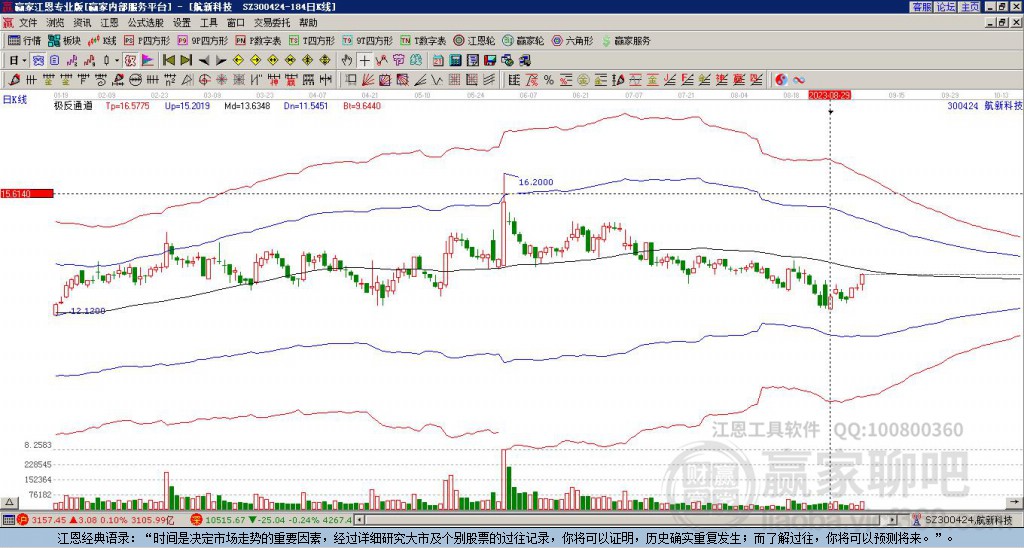This screenshot has width=1024, height=548.
Task: Open the 江恩轮 tool
Action: tap(474, 41)
